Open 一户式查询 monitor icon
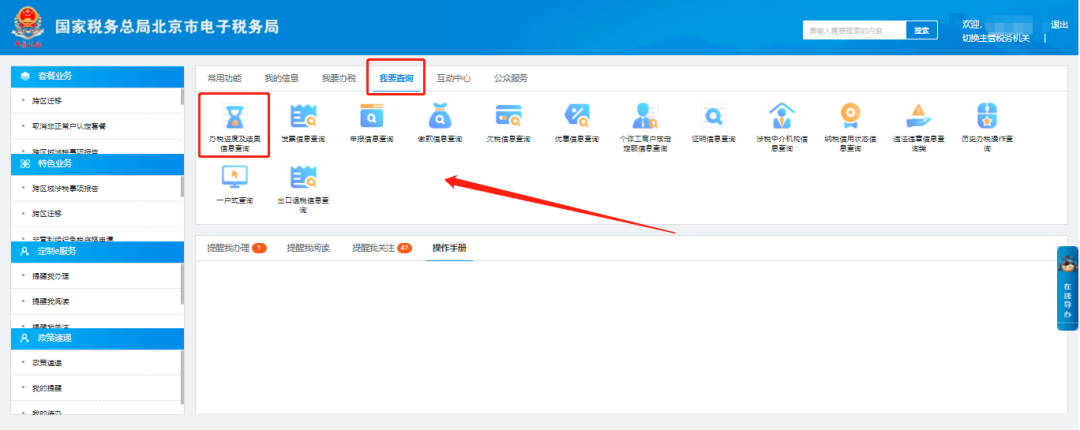This screenshot has width=1080, height=430. pyautogui.click(x=234, y=178)
